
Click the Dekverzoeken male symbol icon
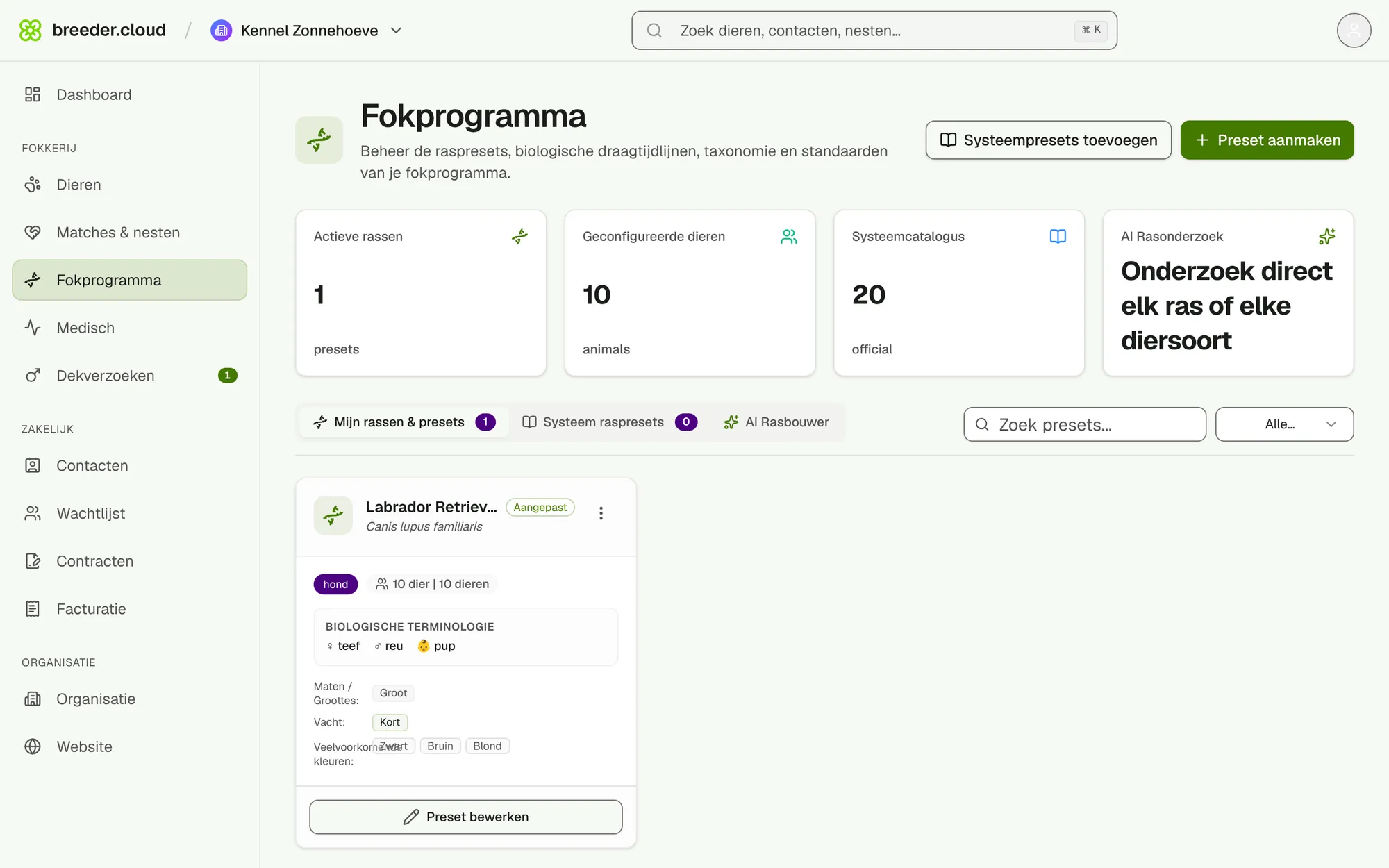coord(33,376)
